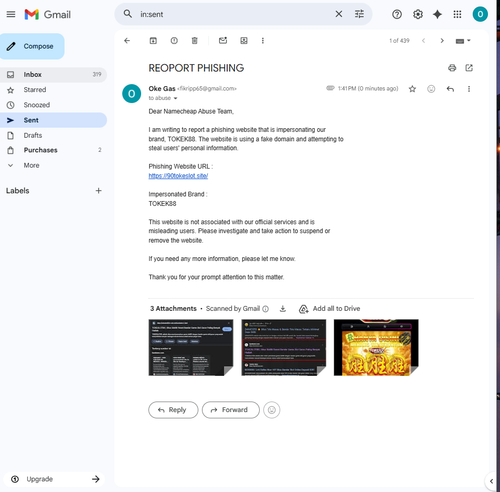This screenshot has height=492, width=500.
Task: Open the Starred folder
Action: click(x=53, y=90)
